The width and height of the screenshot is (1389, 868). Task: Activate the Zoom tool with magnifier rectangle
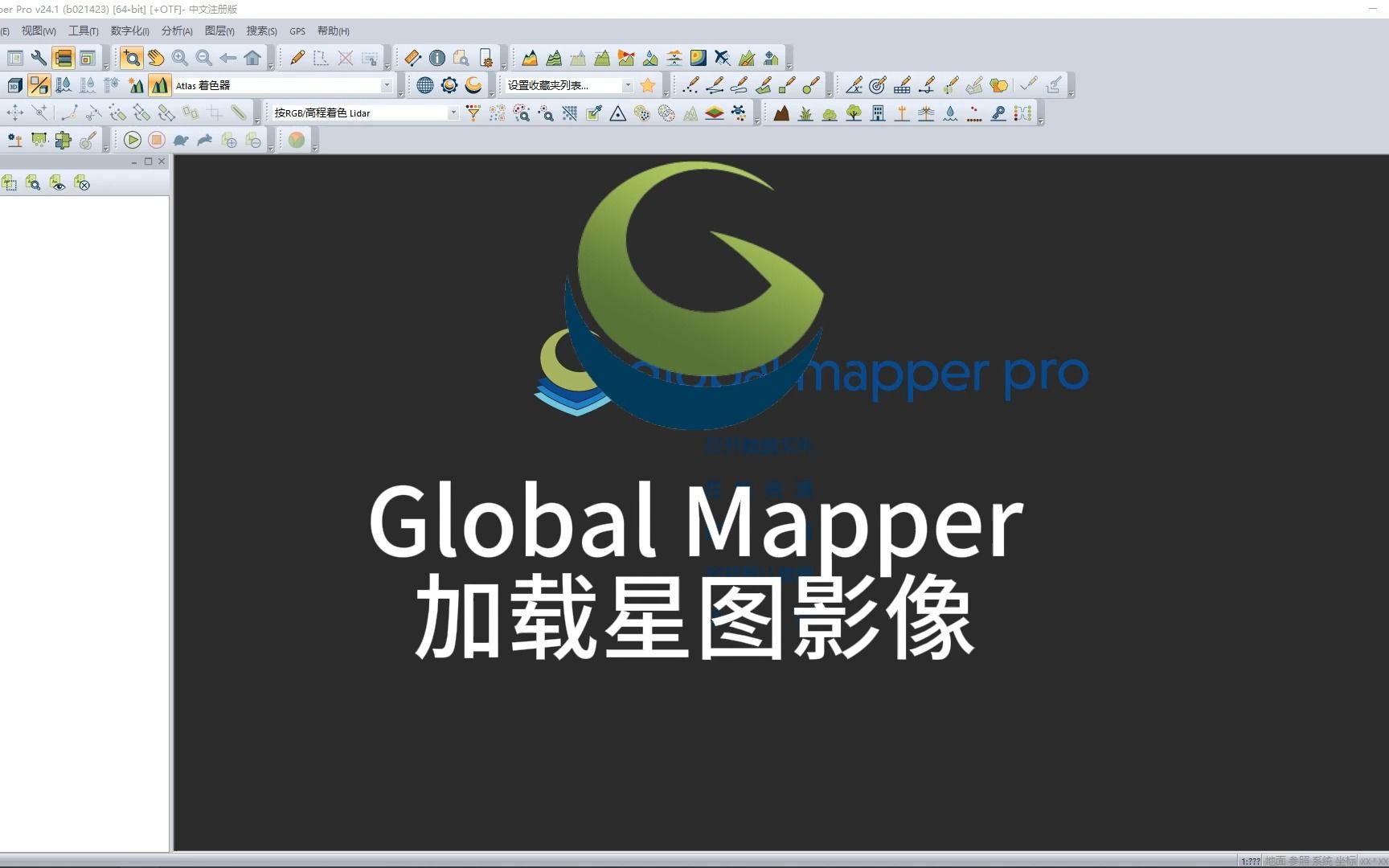click(132, 58)
